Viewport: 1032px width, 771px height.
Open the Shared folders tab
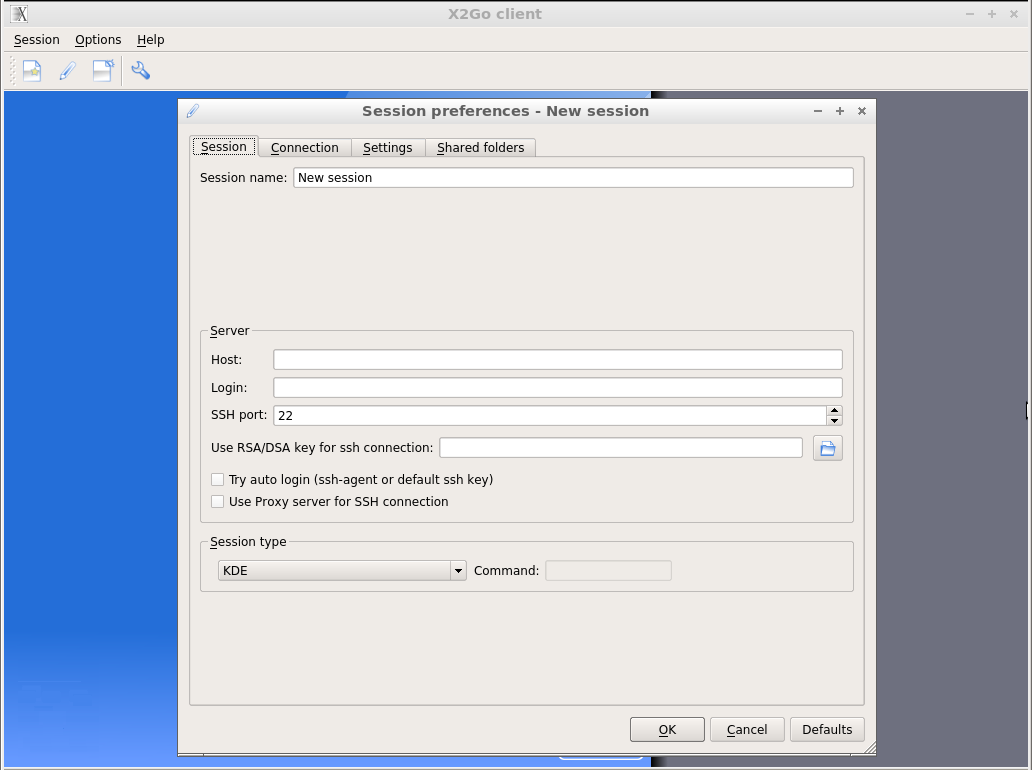(x=480, y=148)
